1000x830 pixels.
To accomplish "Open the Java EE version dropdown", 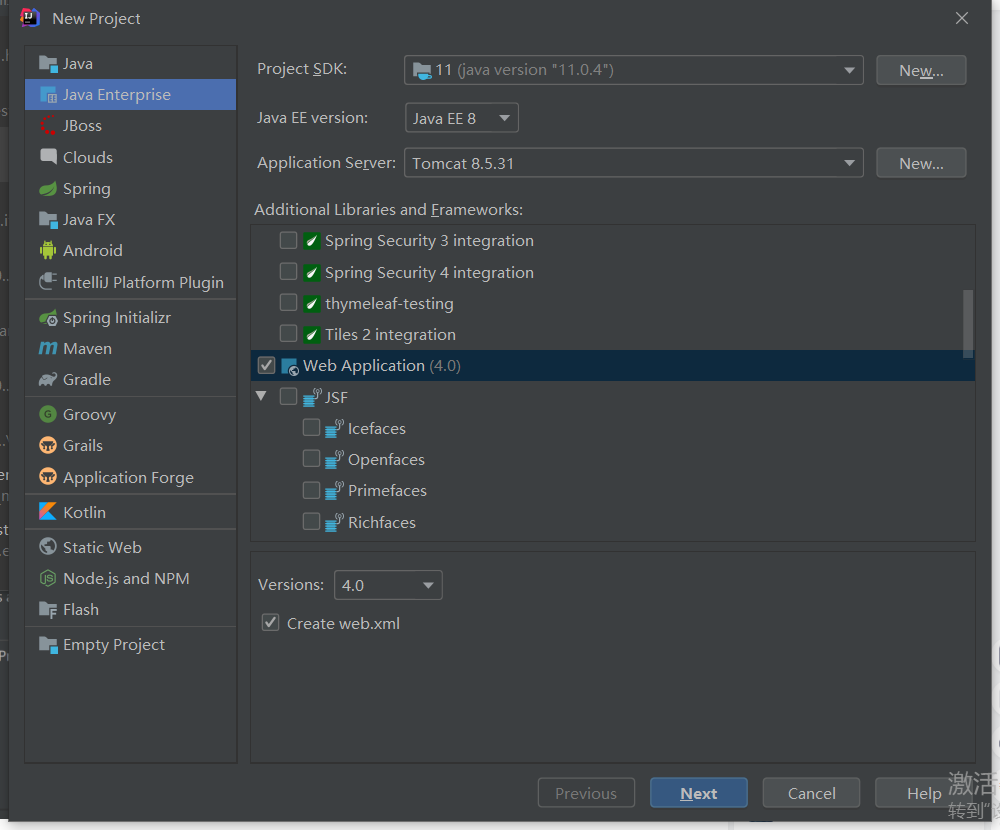I will point(461,118).
